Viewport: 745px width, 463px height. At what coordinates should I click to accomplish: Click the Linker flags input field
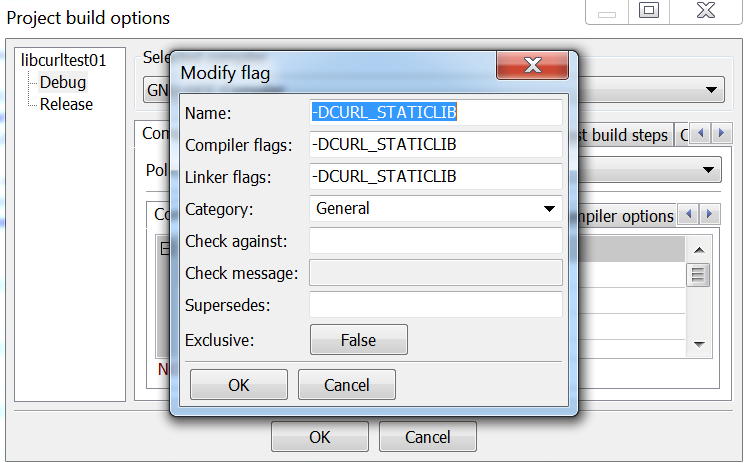coord(436,176)
